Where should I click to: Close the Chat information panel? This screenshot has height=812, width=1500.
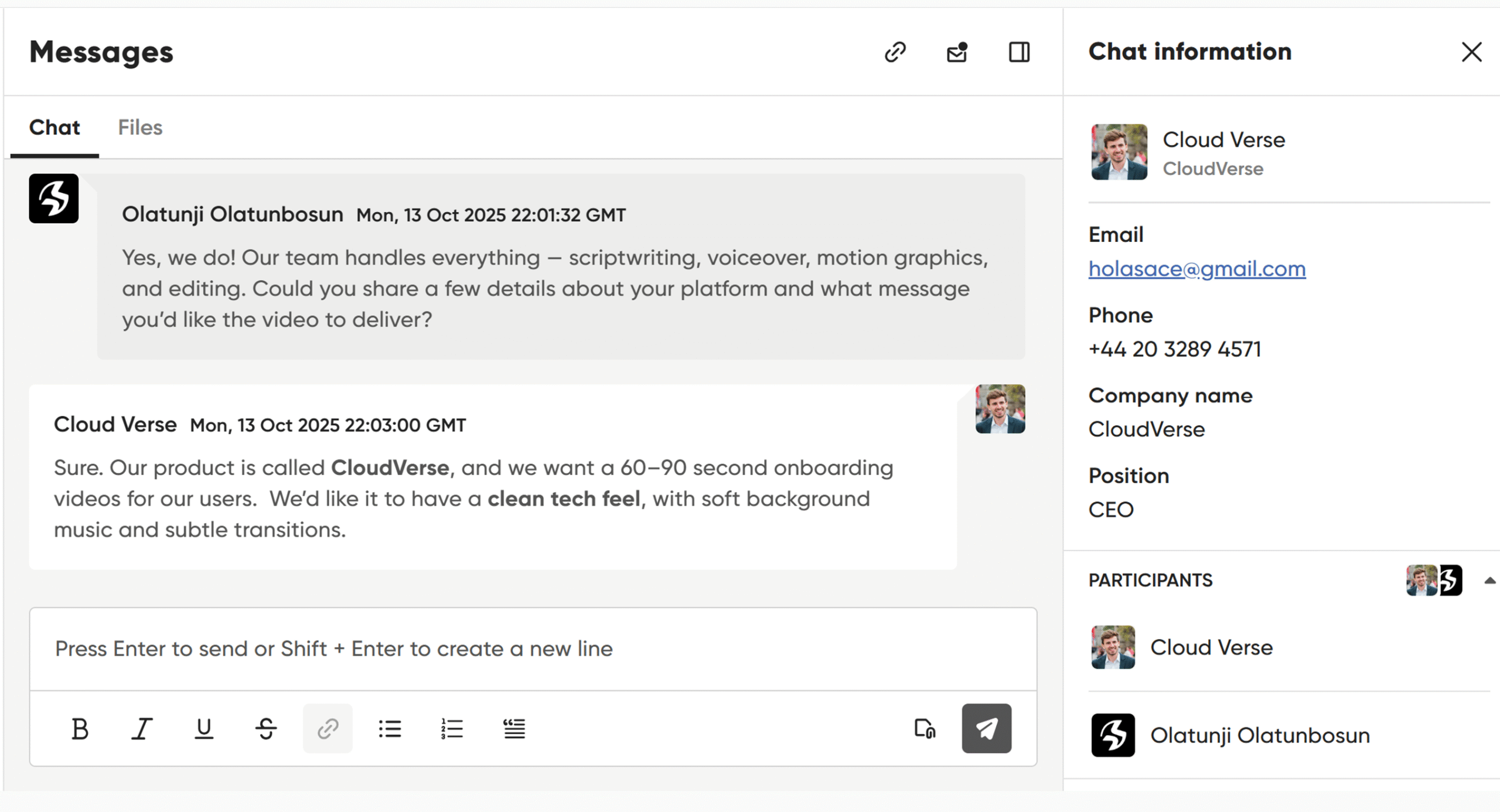point(1471,52)
